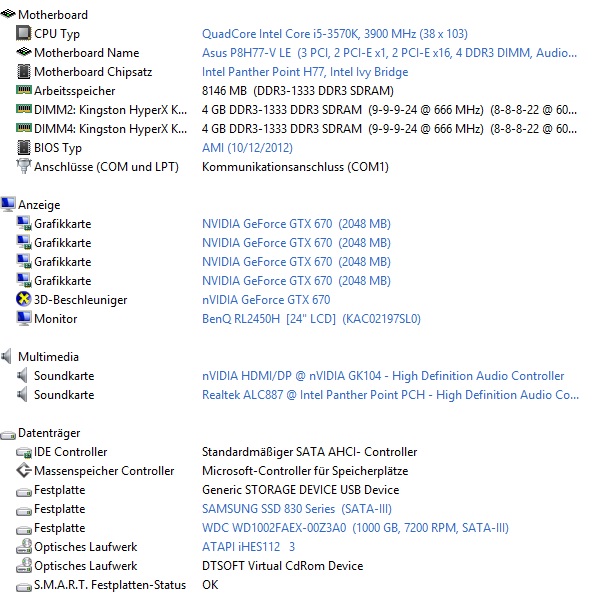
Task: Click the Motherboard section icon
Action: [8, 14]
